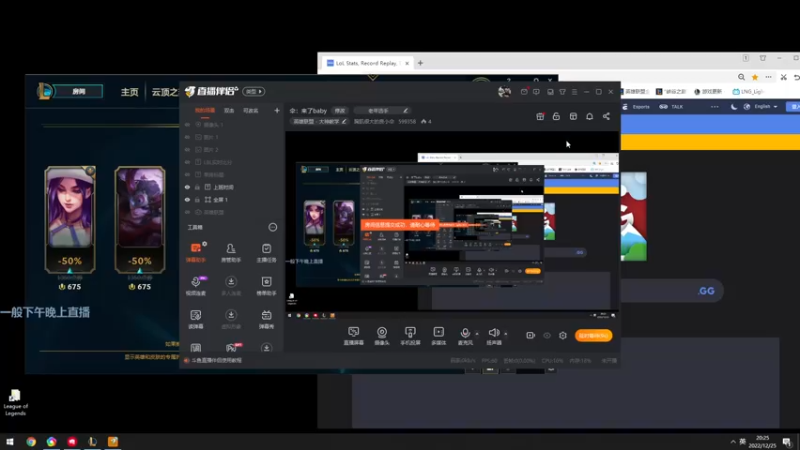
Task: Start recording with the video camera icon
Action: tap(531, 335)
